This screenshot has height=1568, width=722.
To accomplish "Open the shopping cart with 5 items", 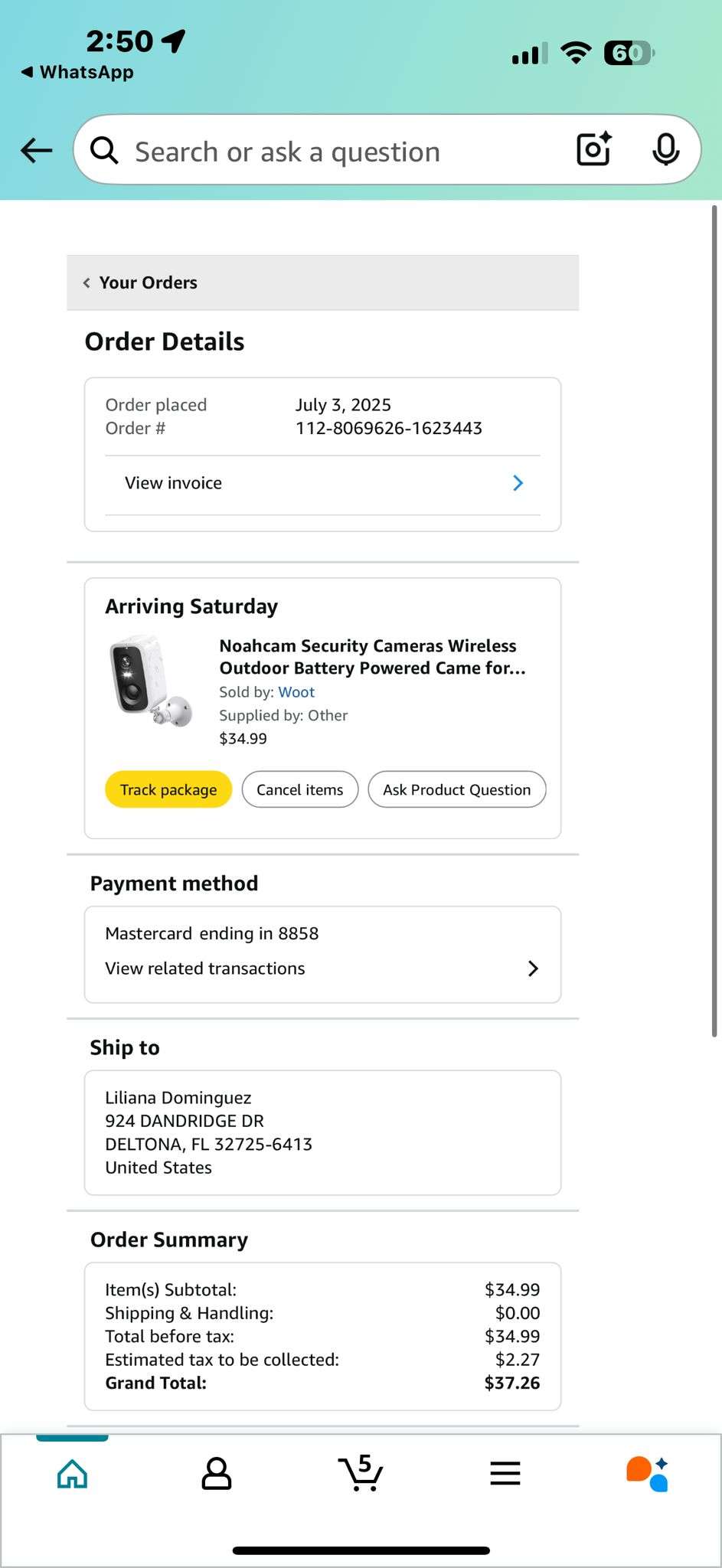I will point(361,1473).
